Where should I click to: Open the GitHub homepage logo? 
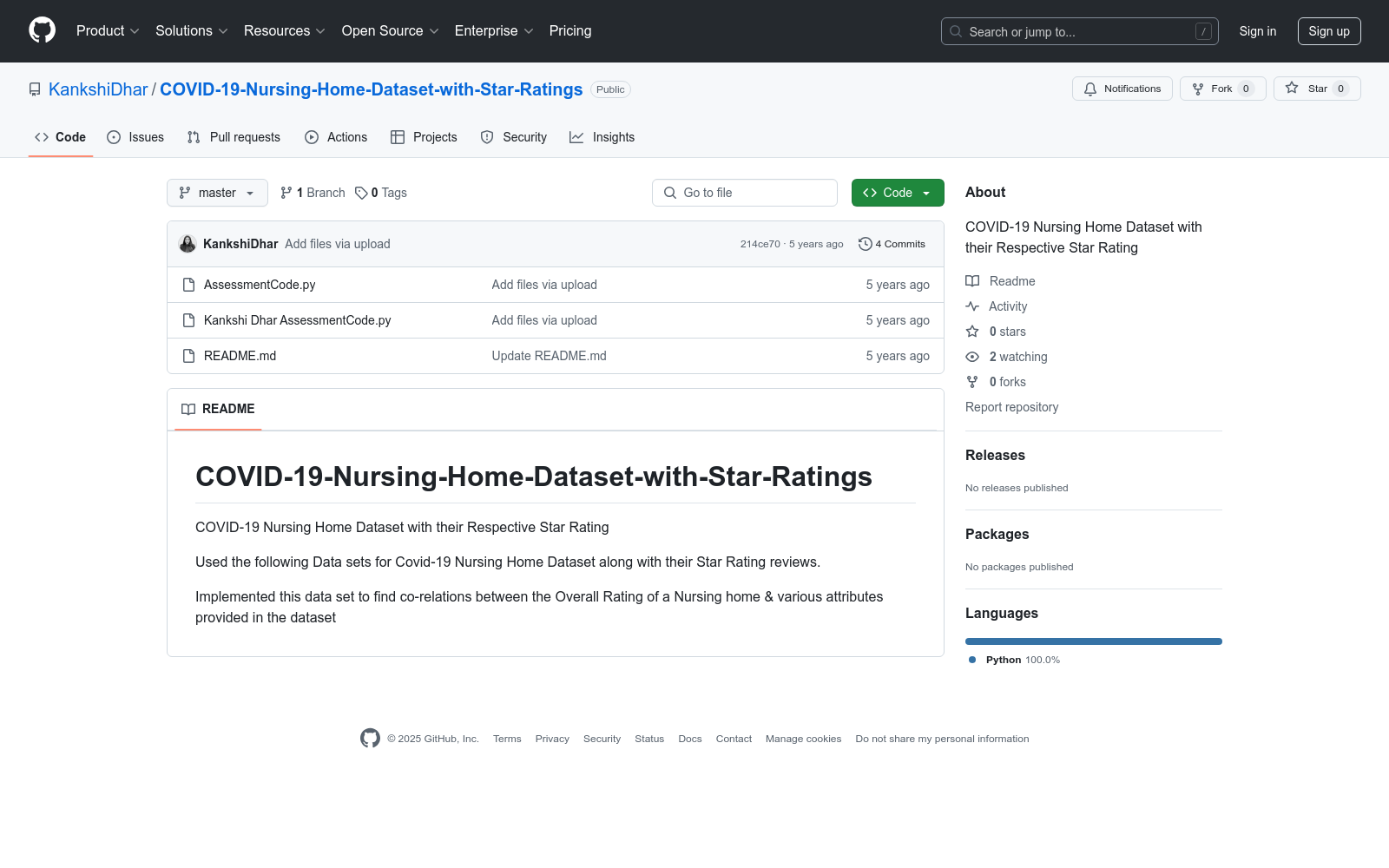[42, 30]
